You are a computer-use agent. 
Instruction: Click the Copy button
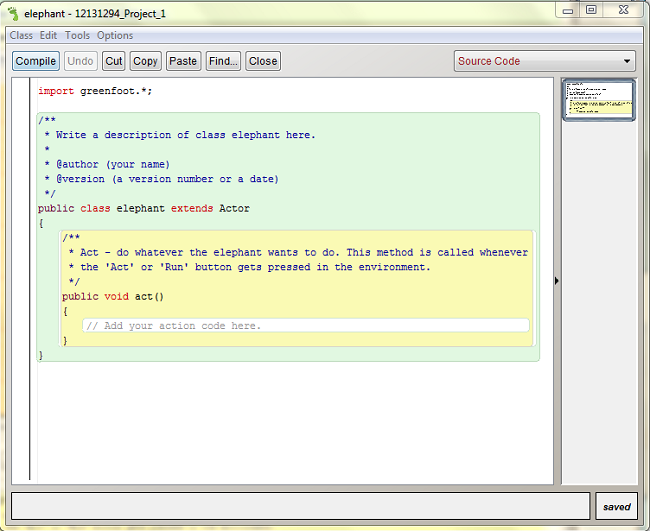click(145, 61)
